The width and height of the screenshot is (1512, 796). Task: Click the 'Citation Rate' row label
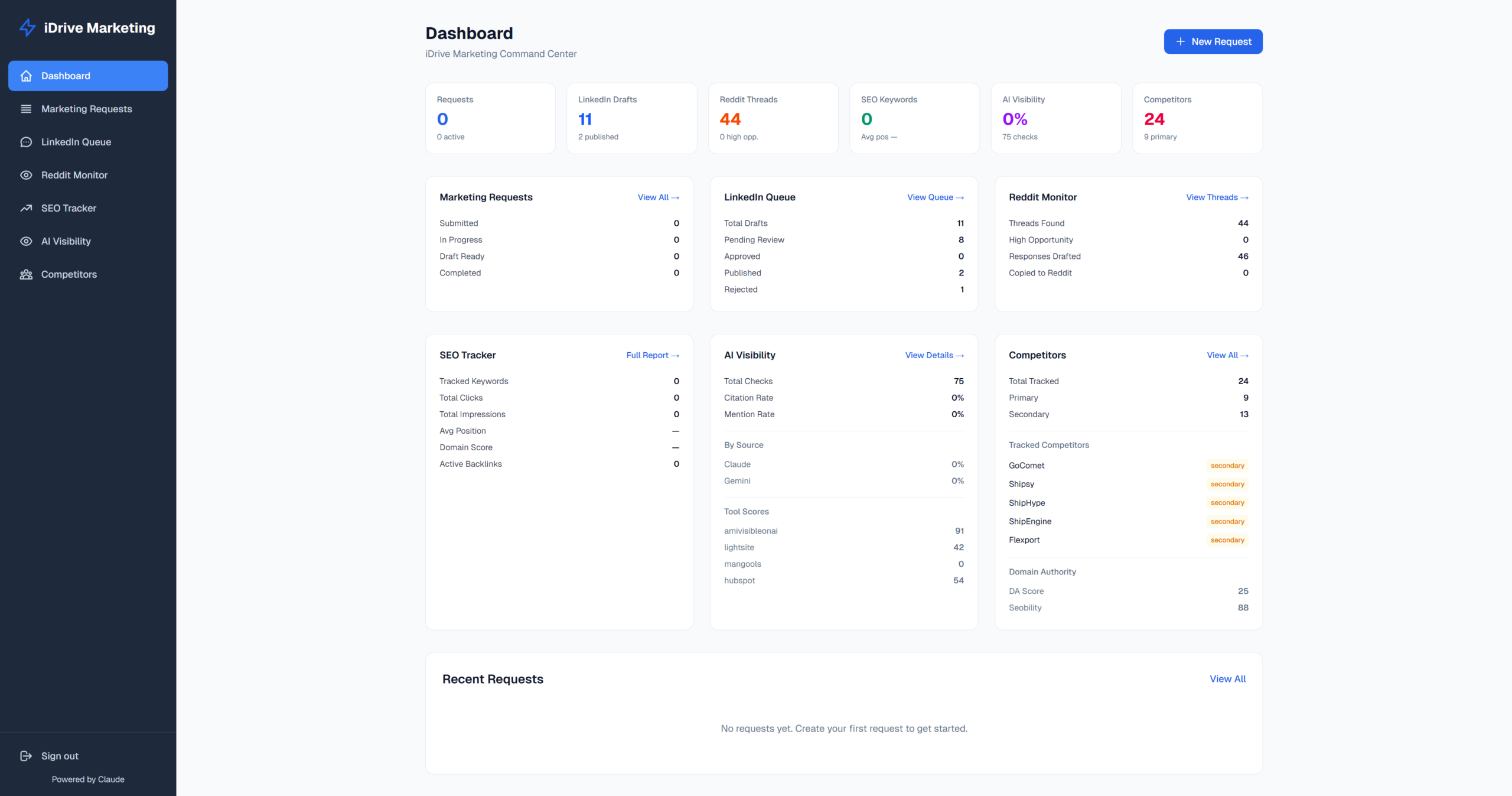pyautogui.click(x=748, y=398)
